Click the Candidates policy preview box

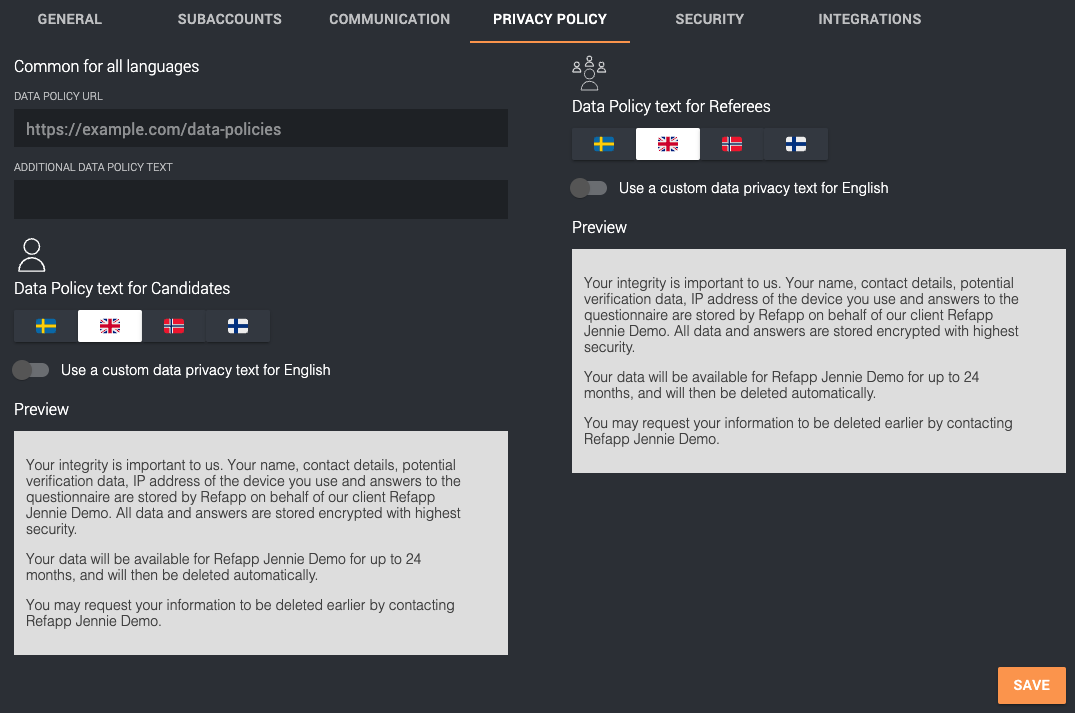(x=261, y=543)
